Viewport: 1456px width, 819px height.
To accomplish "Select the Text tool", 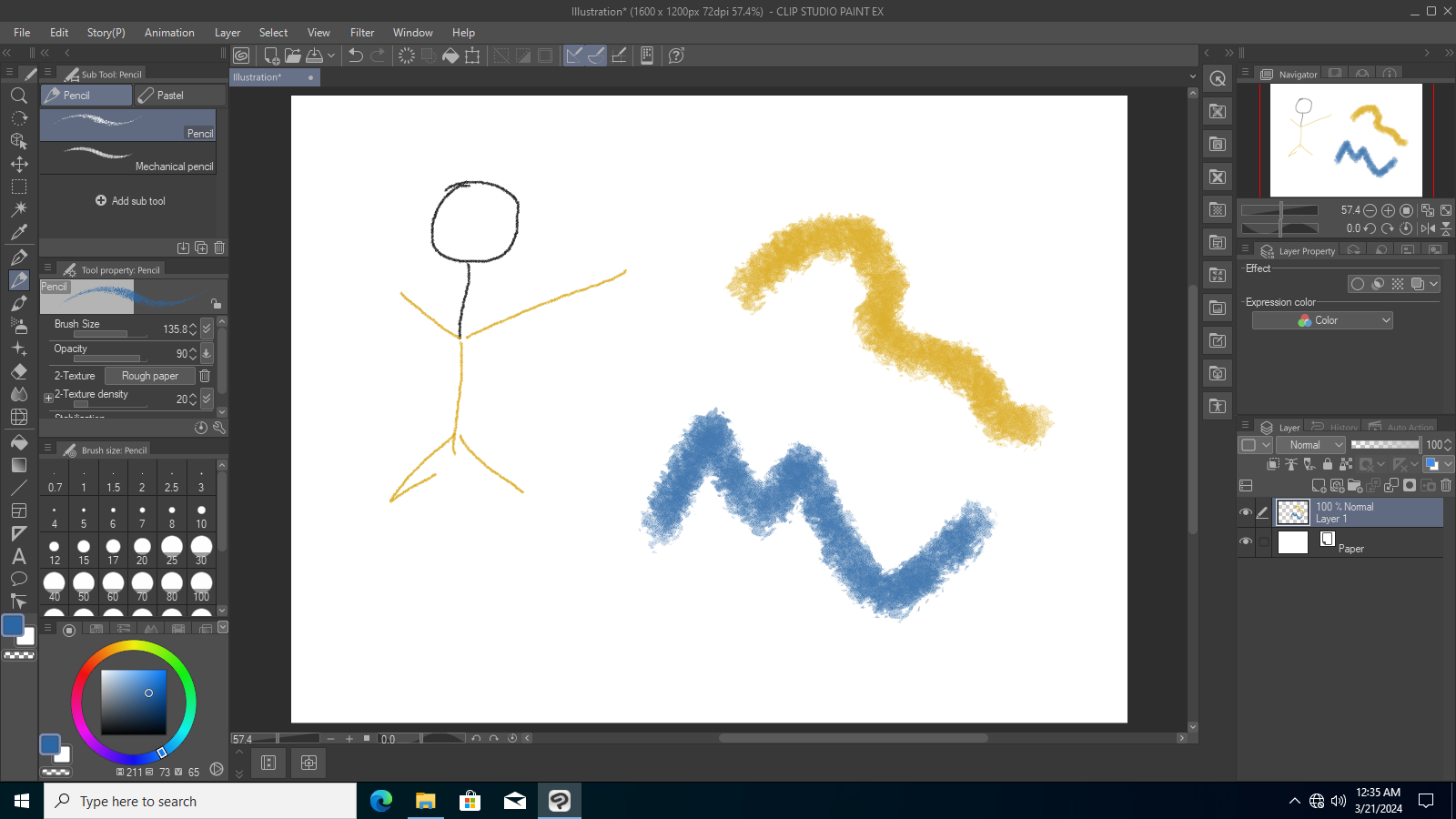I will click(x=19, y=556).
